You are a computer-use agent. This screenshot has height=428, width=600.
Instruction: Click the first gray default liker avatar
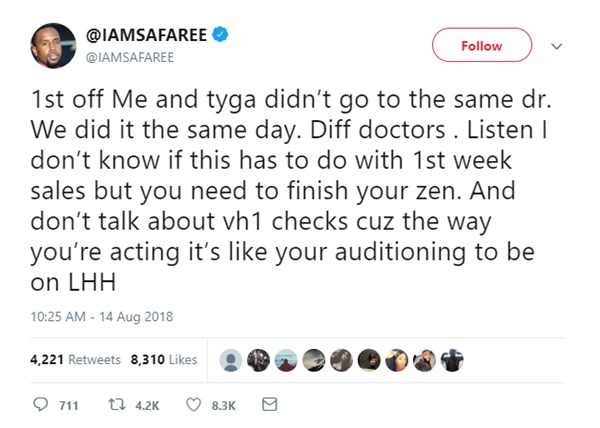pyautogui.click(x=232, y=360)
